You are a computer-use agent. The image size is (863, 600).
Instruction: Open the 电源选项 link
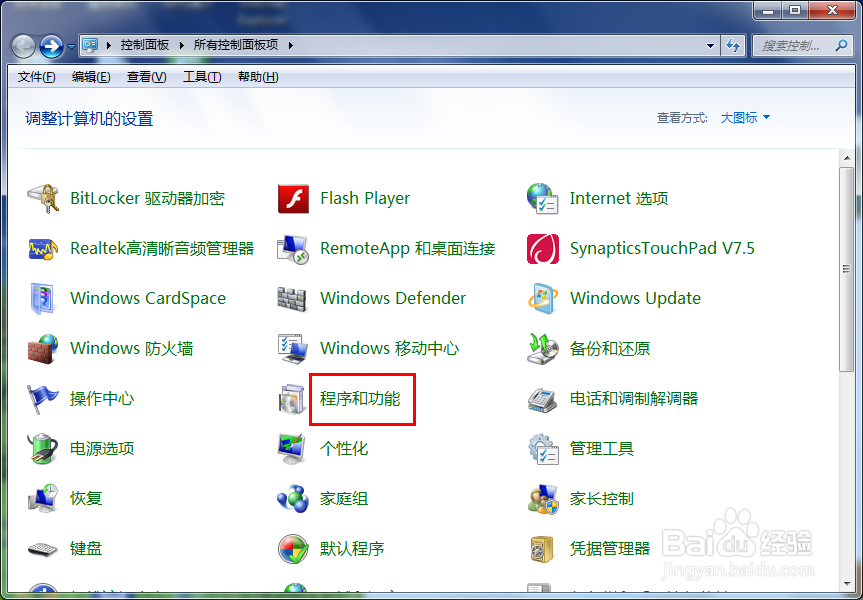102,449
